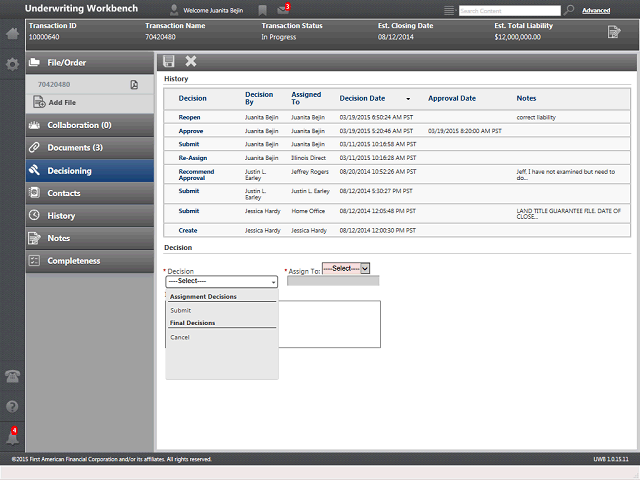Open bookmarks icon in header
This screenshot has width=640, height=480.
click(262, 10)
